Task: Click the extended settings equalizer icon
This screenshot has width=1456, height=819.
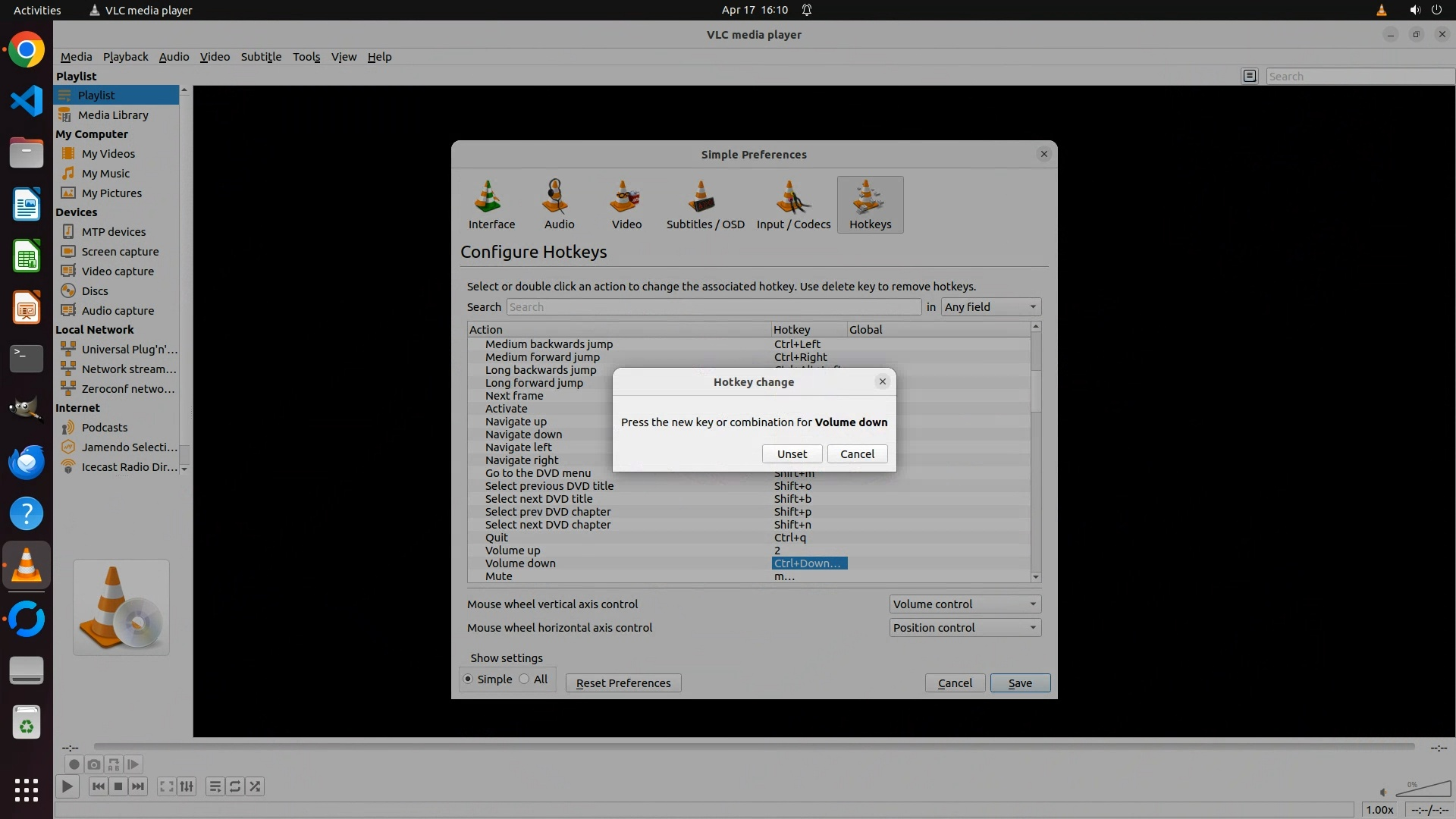Action: 187,786
